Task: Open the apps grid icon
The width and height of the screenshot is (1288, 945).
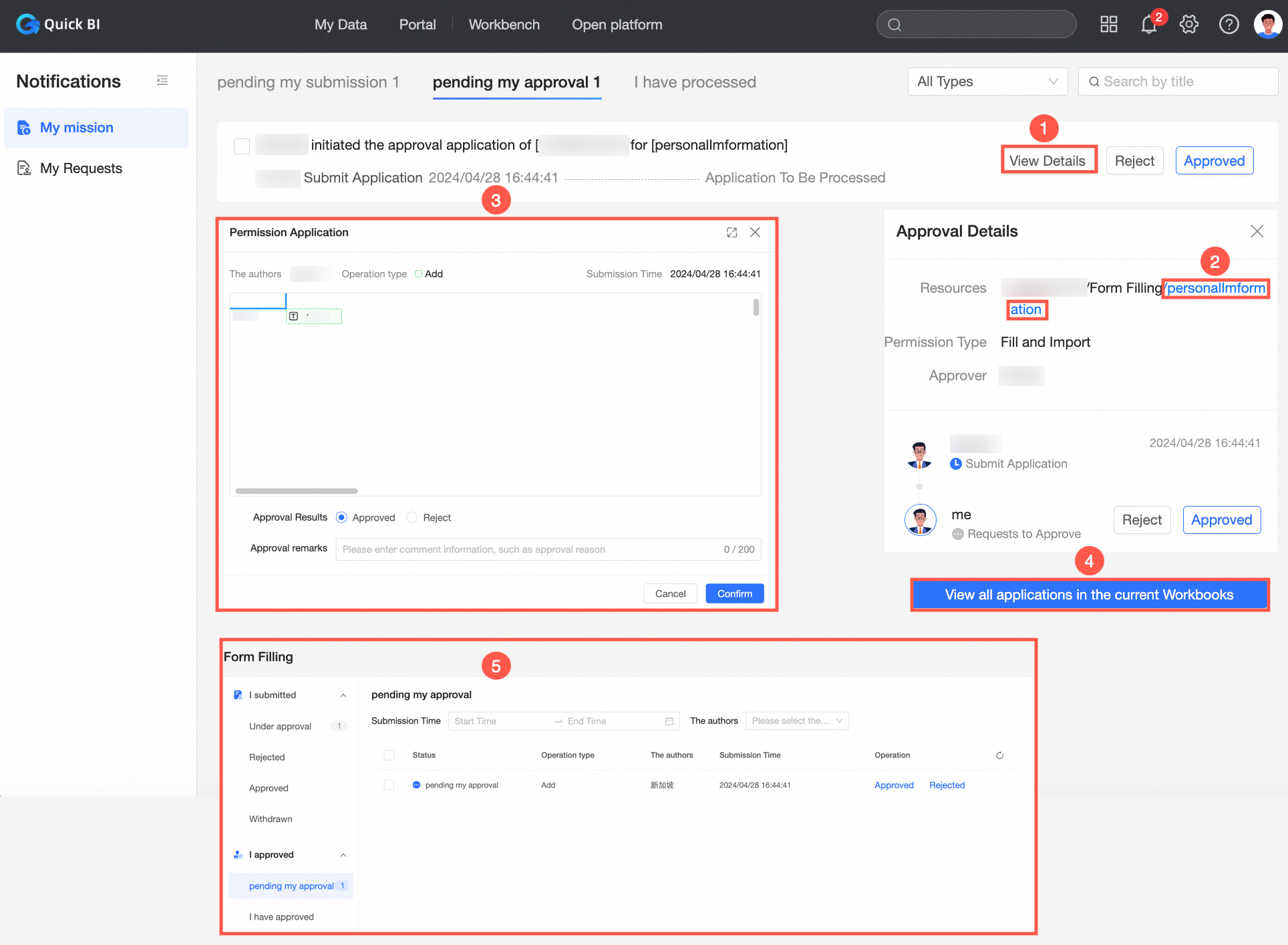Action: point(1108,25)
